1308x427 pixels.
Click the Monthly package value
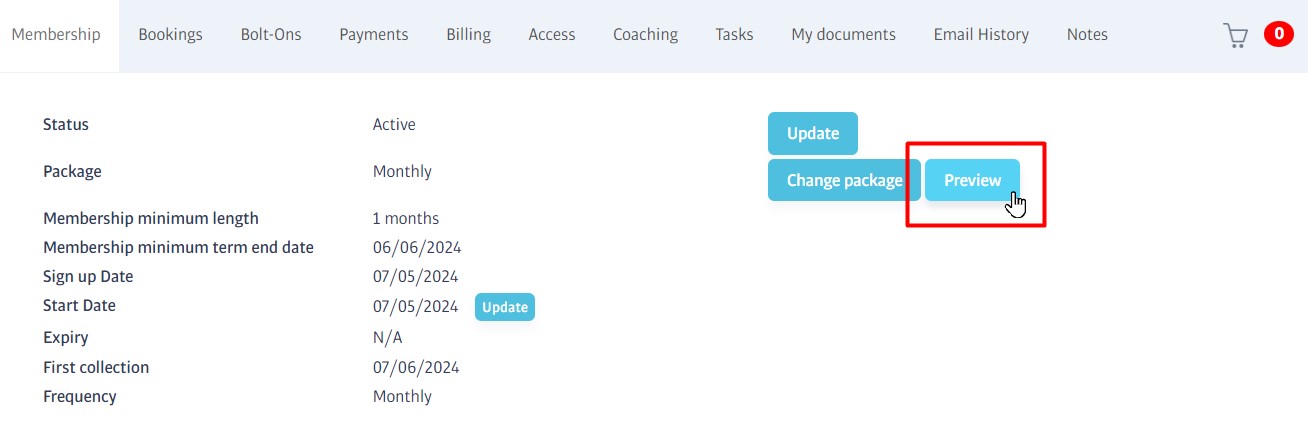402,172
